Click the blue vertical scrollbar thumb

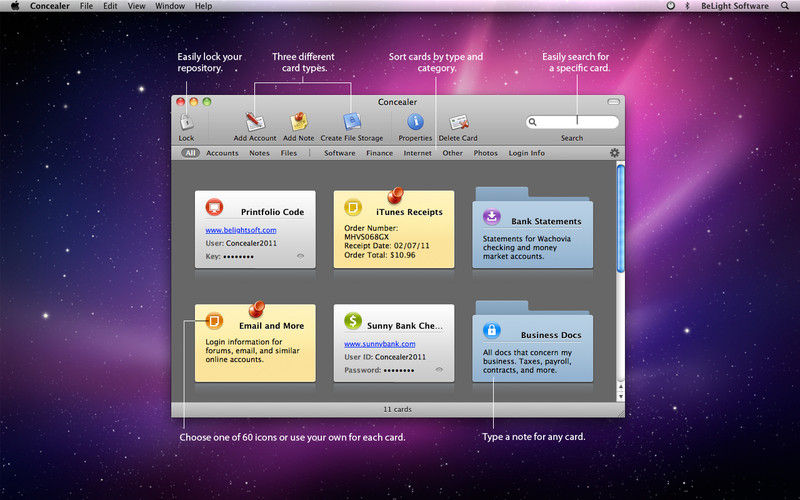pos(621,218)
